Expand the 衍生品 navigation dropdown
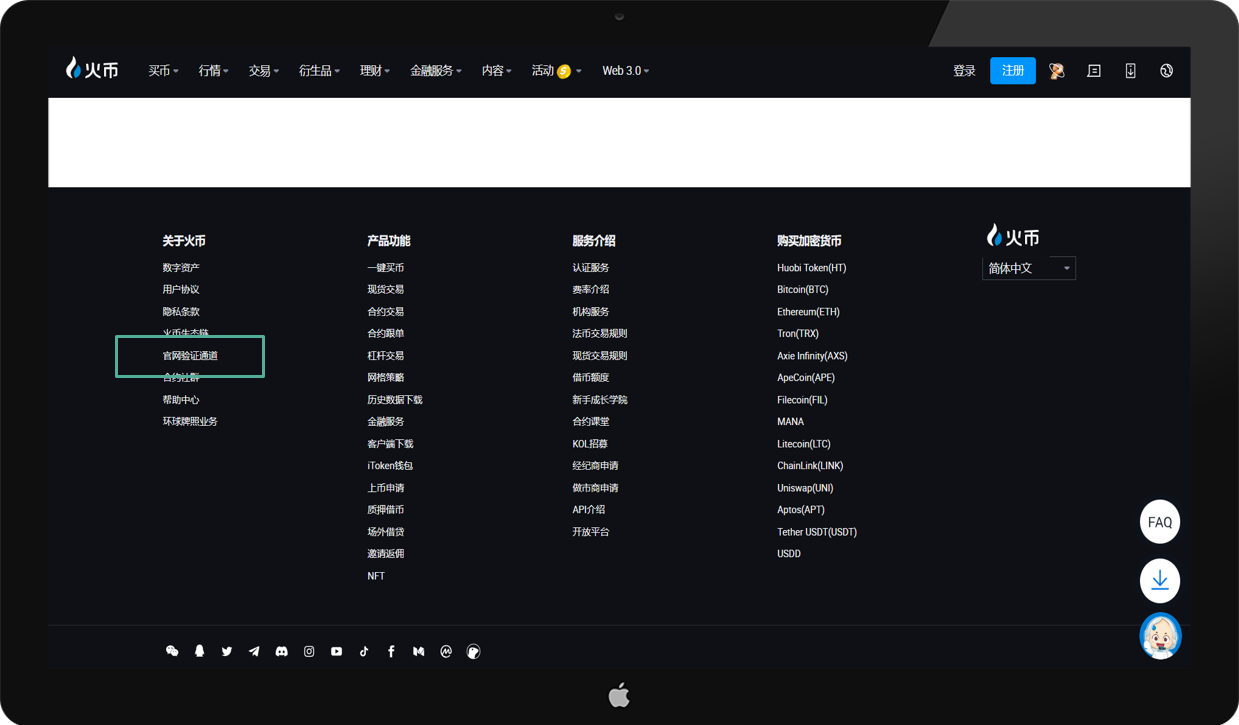The width and height of the screenshot is (1239, 725). tap(319, 71)
